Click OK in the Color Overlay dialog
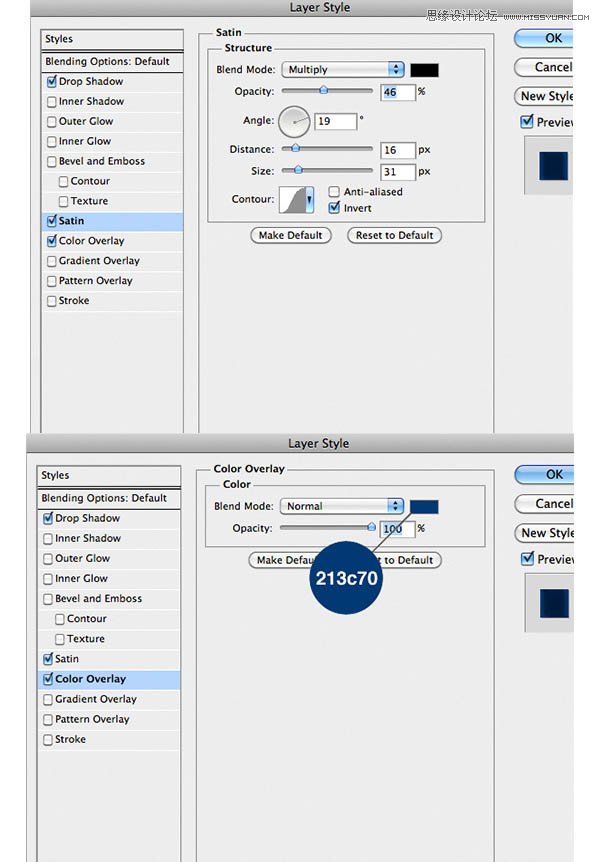This screenshot has height=862, width=600. pos(544,474)
